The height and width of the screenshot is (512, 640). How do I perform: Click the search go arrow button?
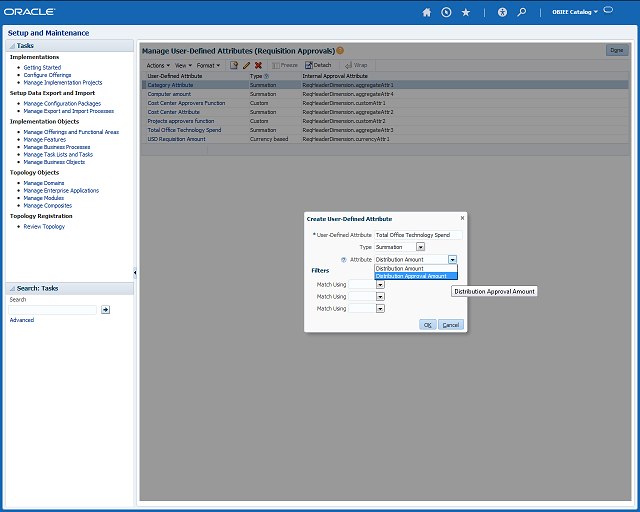click(105, 309)
